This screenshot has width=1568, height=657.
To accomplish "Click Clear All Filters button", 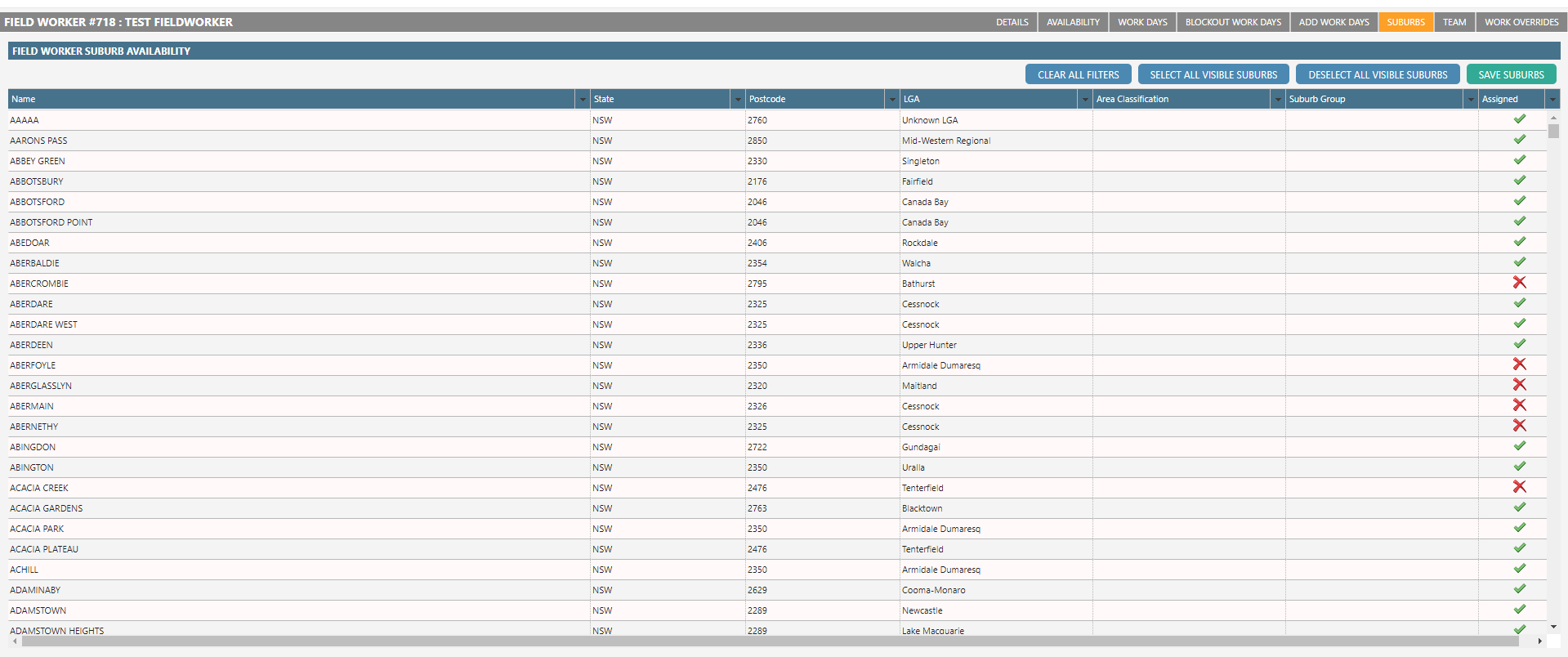I will [x=1078, y=74].
